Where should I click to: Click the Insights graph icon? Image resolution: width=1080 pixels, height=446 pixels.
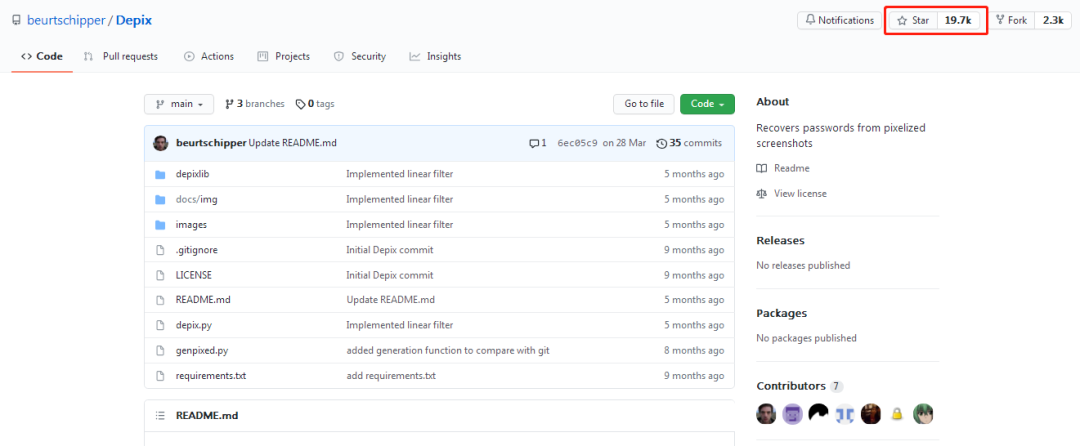(x=414, y=56)
